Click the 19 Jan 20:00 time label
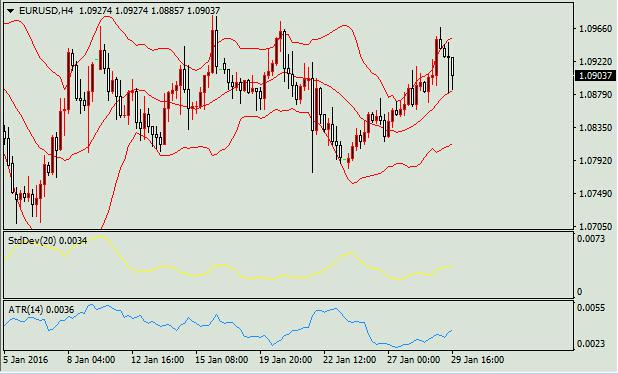This screenshot has height=374, width=618. coord(286,360)
